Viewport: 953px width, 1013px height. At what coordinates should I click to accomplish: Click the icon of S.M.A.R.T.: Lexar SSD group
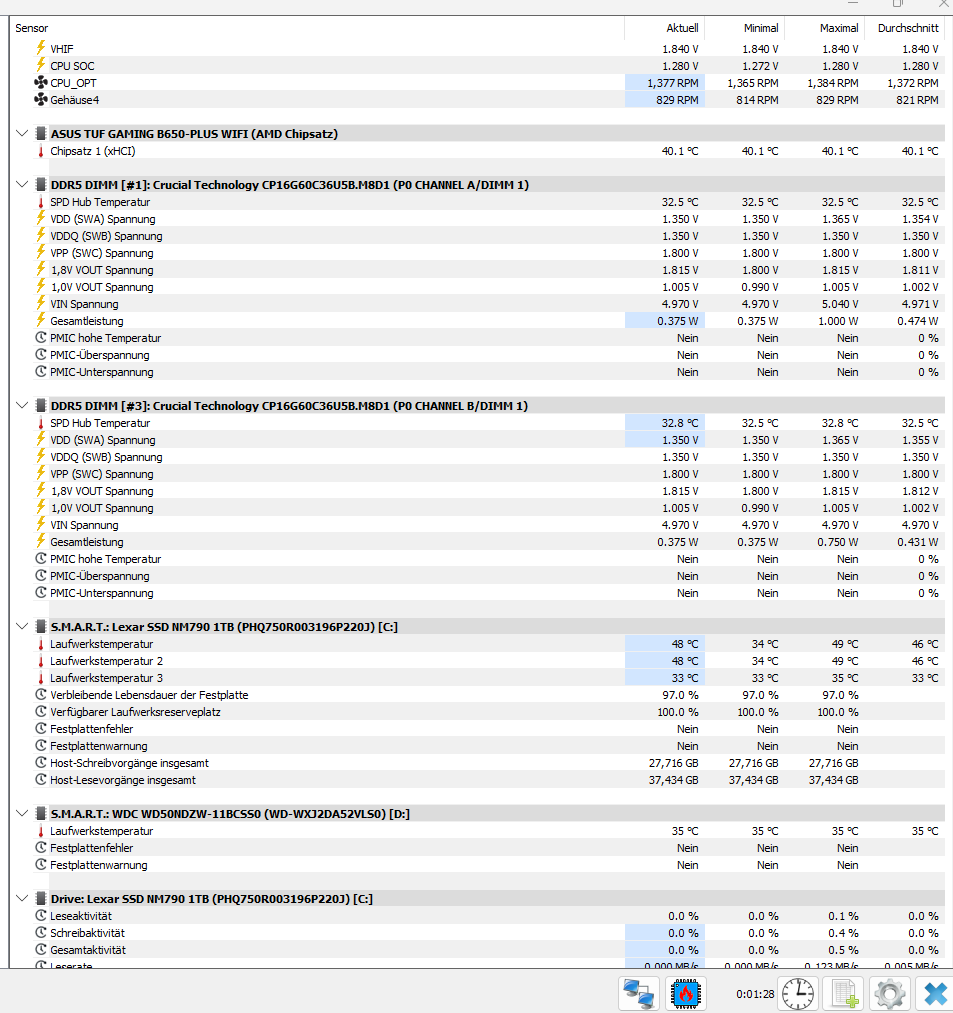point(41,627)
